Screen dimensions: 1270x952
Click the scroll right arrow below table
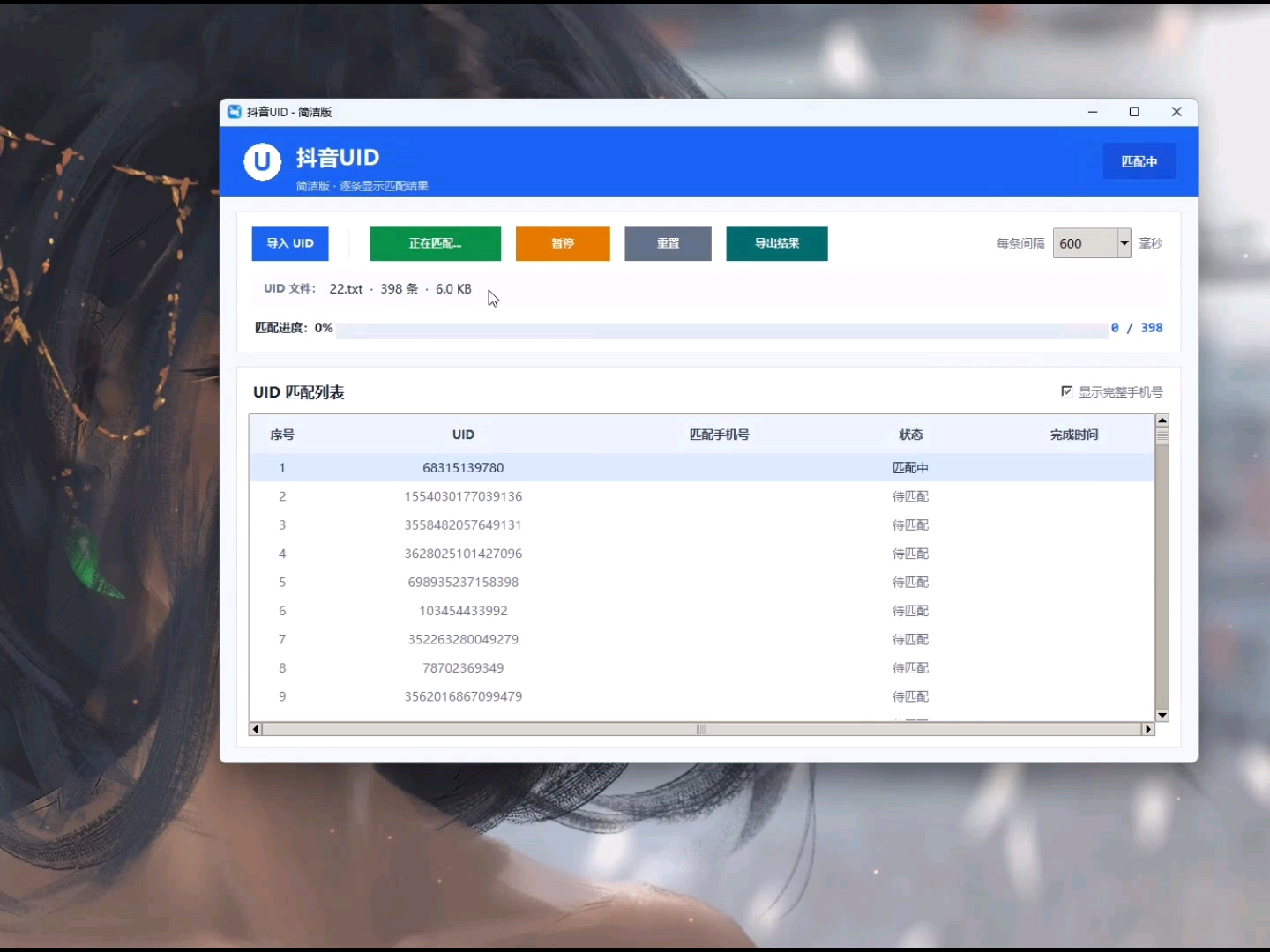point(1148,729)
